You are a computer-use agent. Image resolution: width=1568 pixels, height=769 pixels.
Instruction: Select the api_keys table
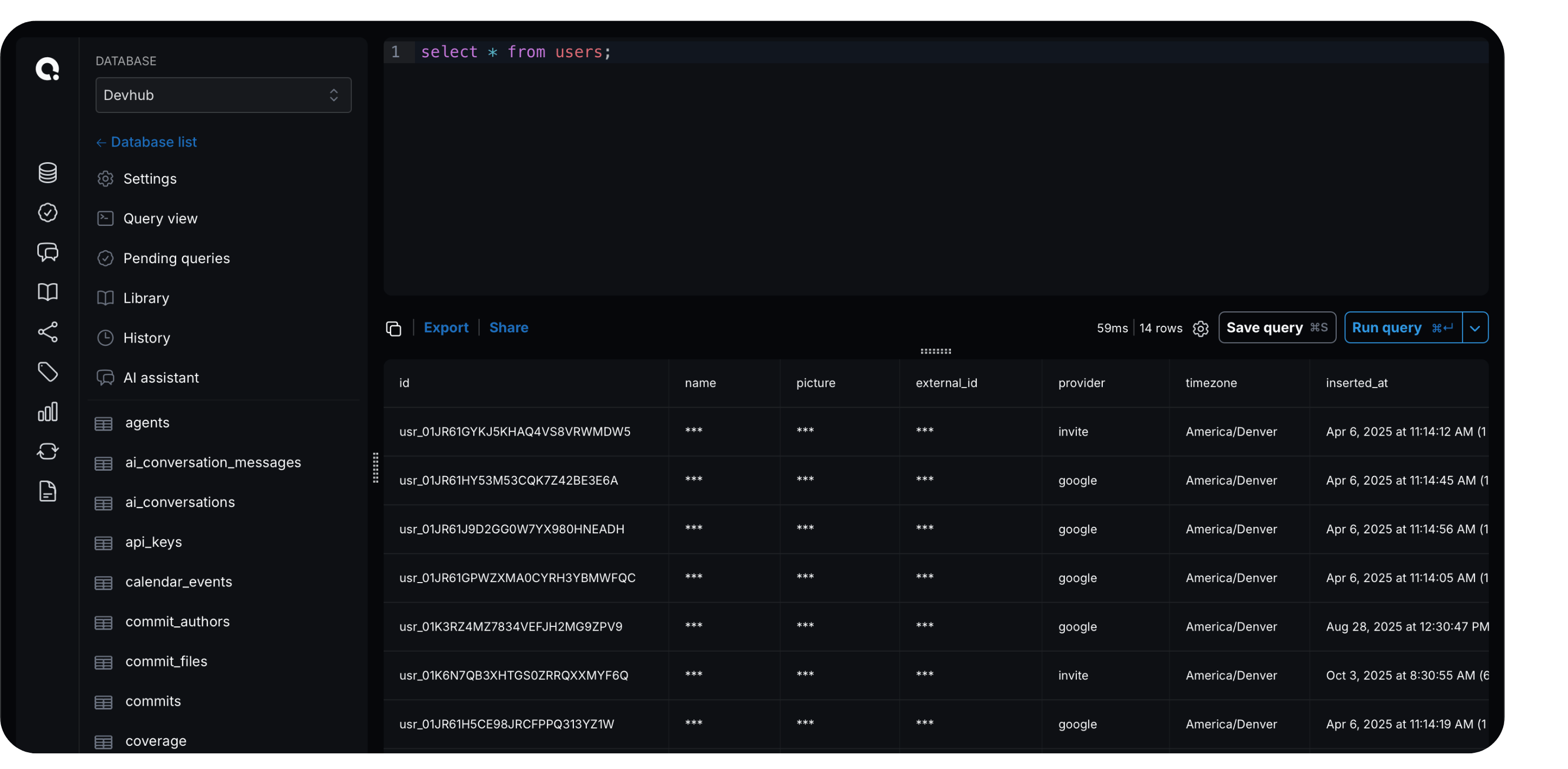click(x=153, y=542)
